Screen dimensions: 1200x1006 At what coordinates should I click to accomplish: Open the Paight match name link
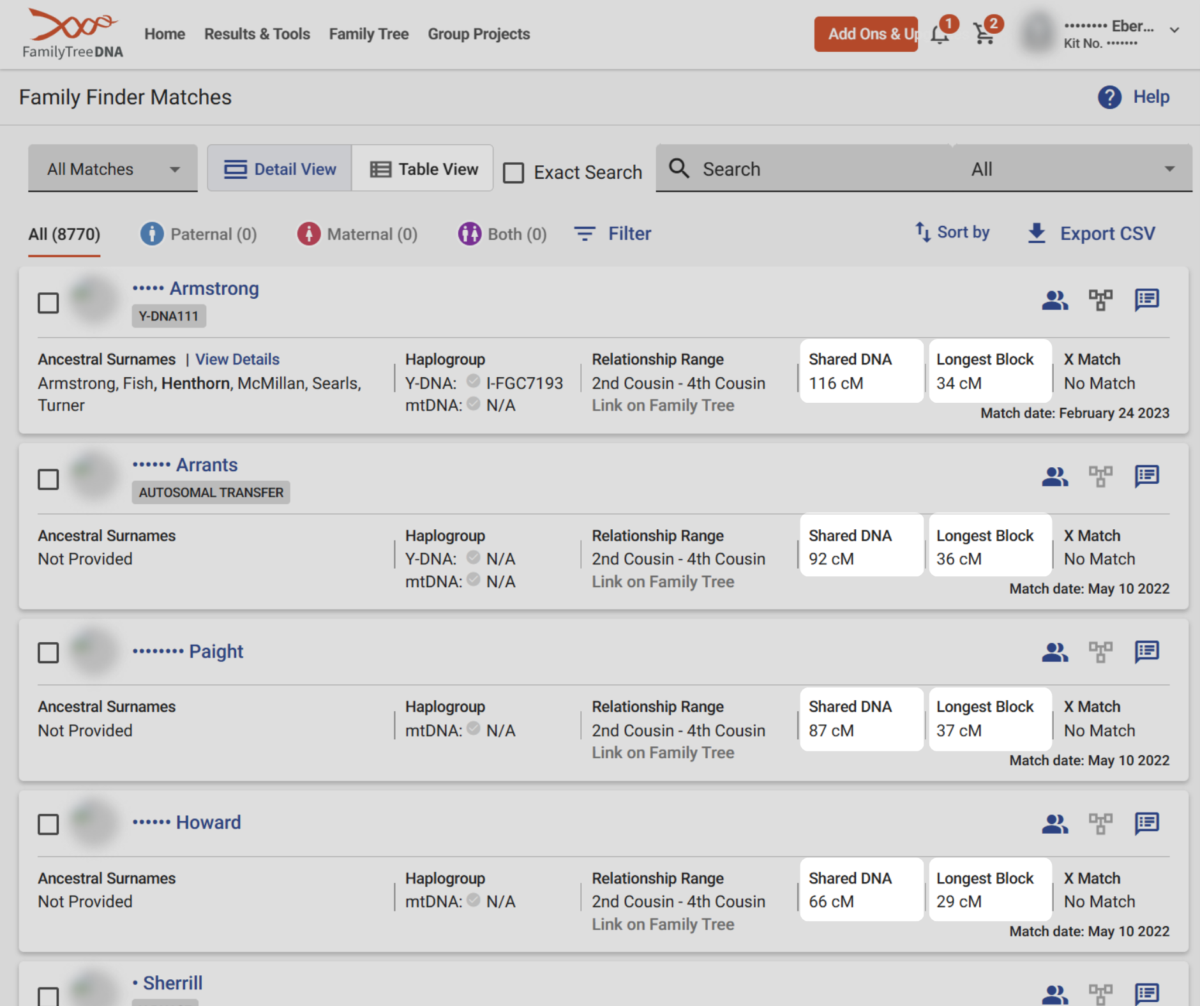[188, 651]
